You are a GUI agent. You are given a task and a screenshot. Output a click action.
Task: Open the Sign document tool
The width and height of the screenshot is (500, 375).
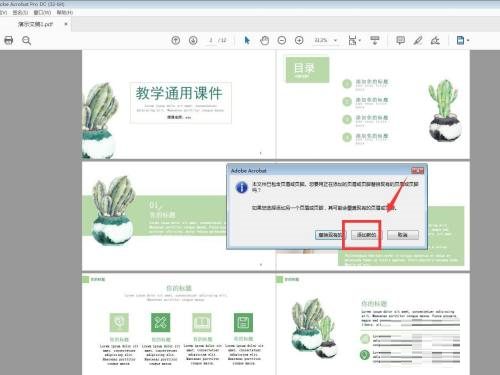[x=435, y=40]
